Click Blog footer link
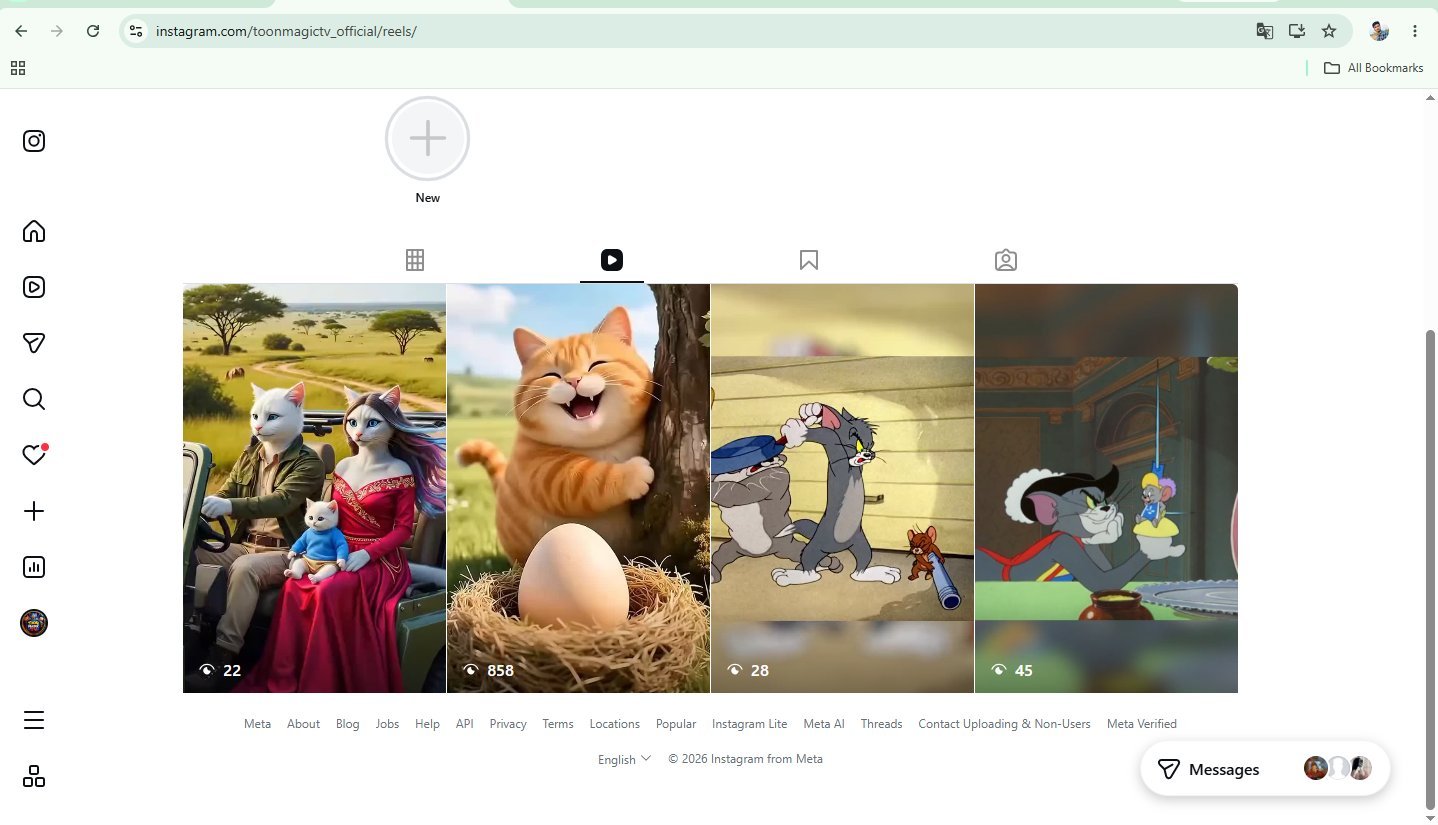This screenshot has height=825, width=1438. [x=347, y=724]
